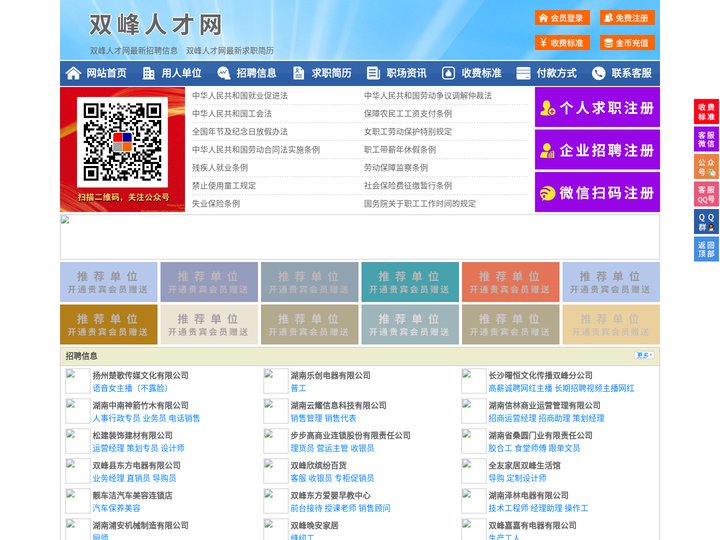The height and width of the screenshot is (540, 720).
Task: Click the teal 推荐单位 tile in the top row
Action: [410, 282]
